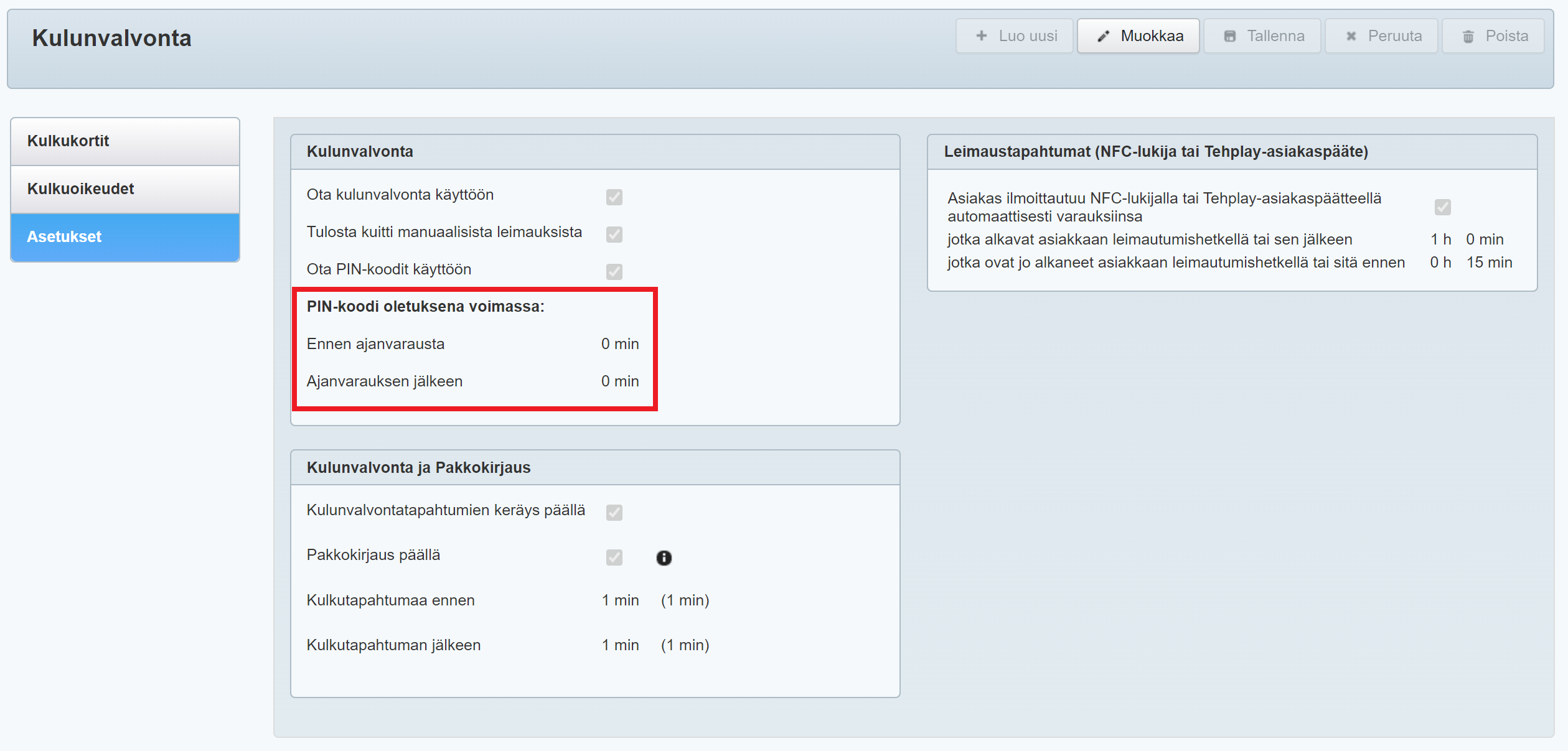Click the trash icon on Poista
1568x751 pixels.
pos(1468,37)
